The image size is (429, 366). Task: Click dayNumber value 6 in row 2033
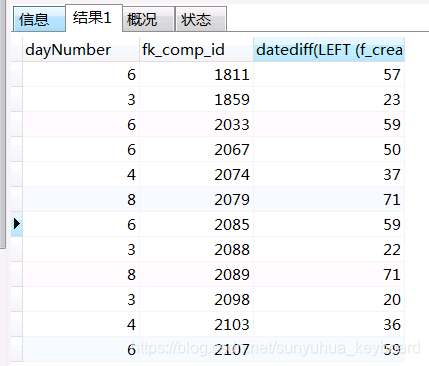pyautogui.click(x=81, y=124)
